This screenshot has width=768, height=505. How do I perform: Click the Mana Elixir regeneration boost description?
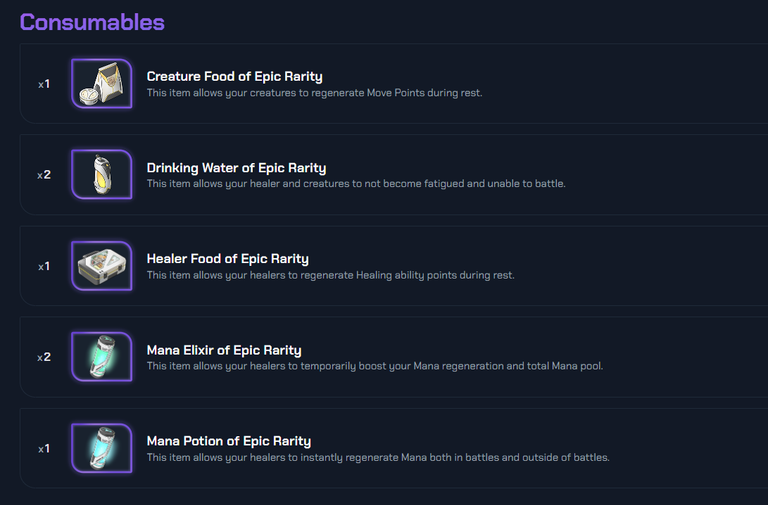point(374,366)
